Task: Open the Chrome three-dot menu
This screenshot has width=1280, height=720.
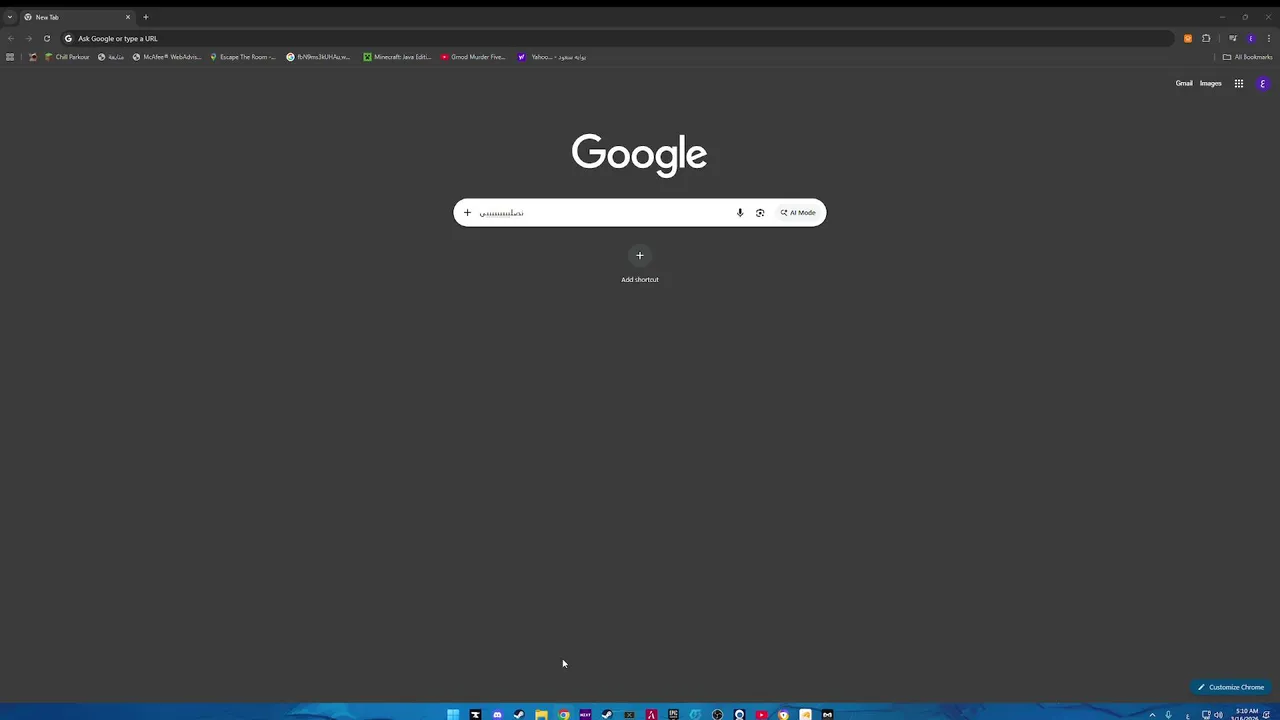Action: tap(1269, 38)
